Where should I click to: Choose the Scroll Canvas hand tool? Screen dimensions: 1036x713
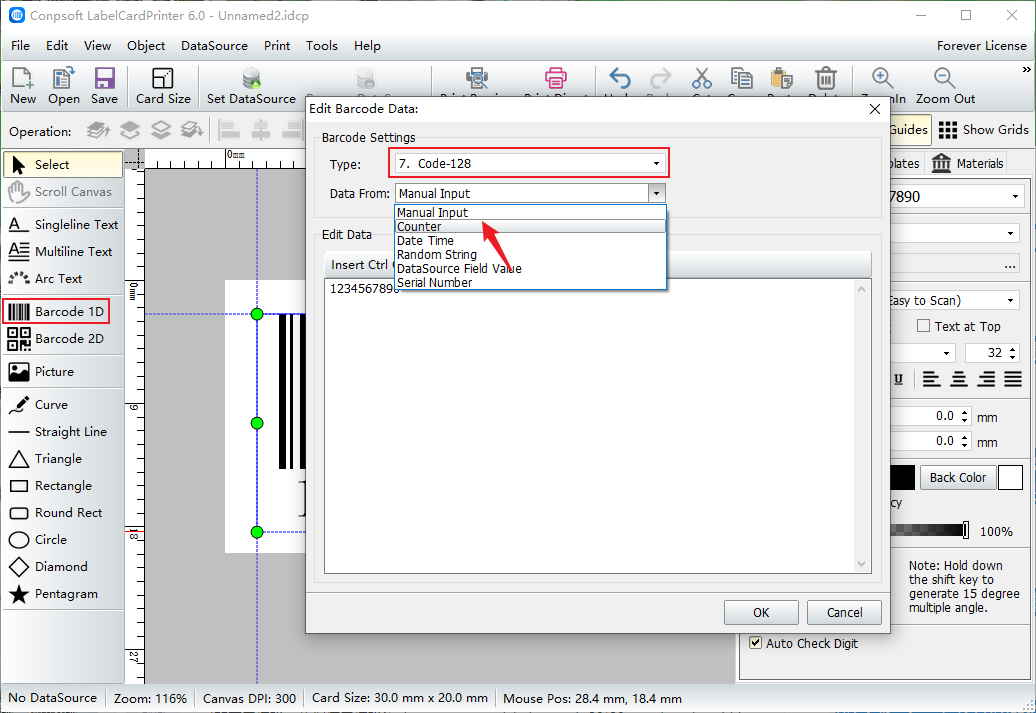tap(63, 192)
